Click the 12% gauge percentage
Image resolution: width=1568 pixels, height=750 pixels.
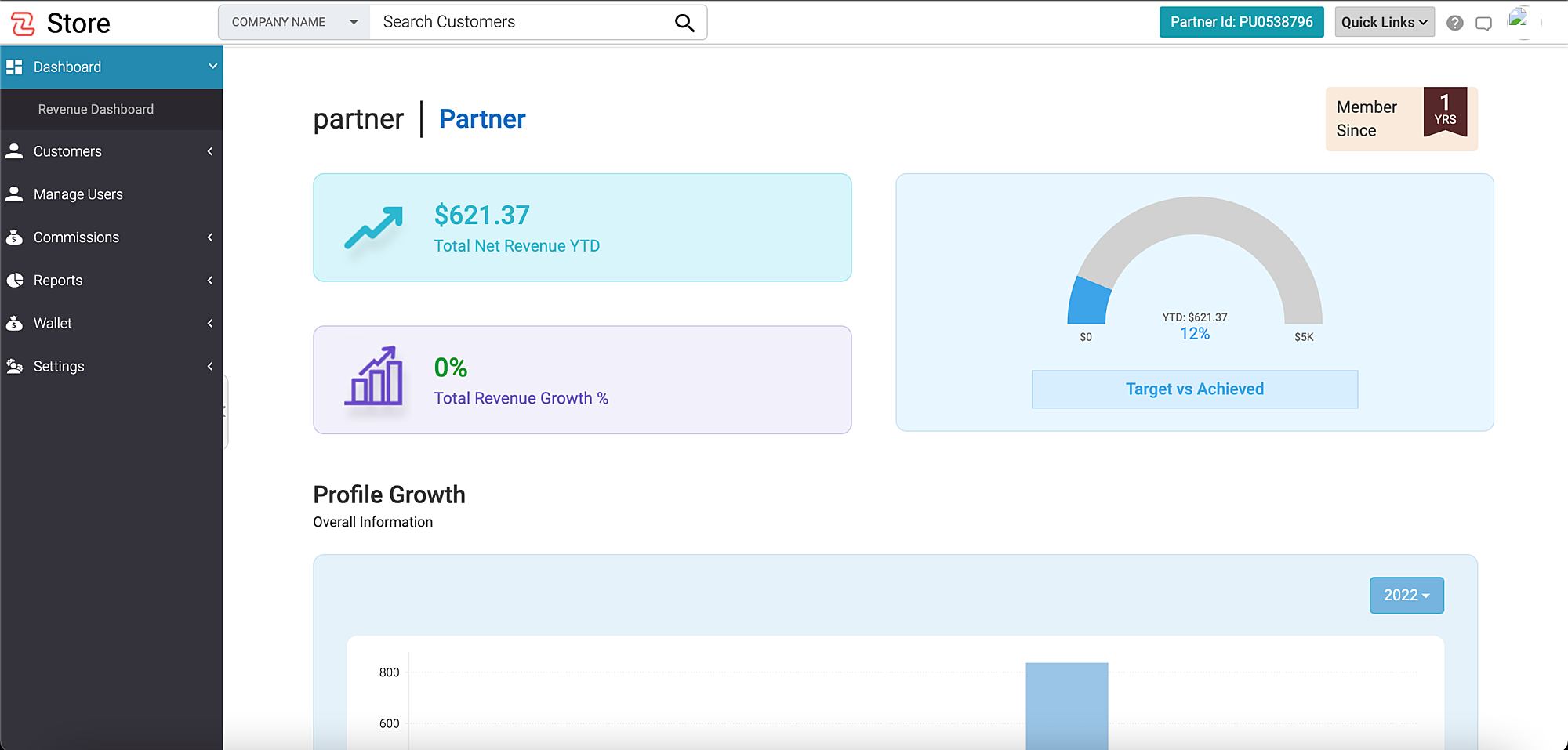click(1195, 334)
